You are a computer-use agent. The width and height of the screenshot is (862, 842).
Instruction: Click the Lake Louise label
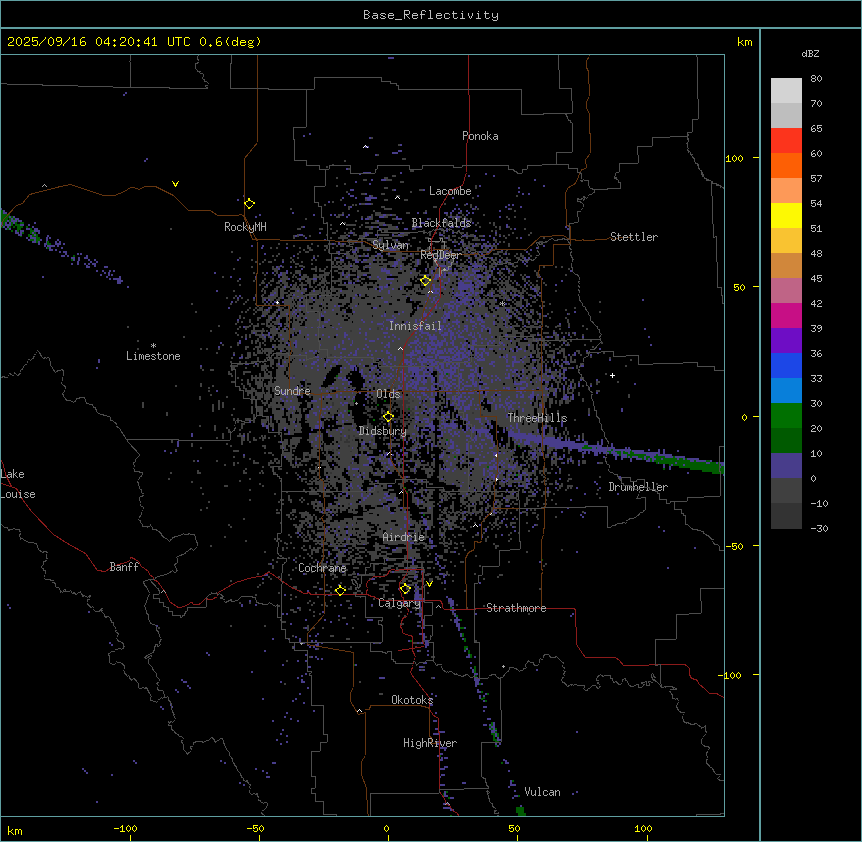(18, 484)
